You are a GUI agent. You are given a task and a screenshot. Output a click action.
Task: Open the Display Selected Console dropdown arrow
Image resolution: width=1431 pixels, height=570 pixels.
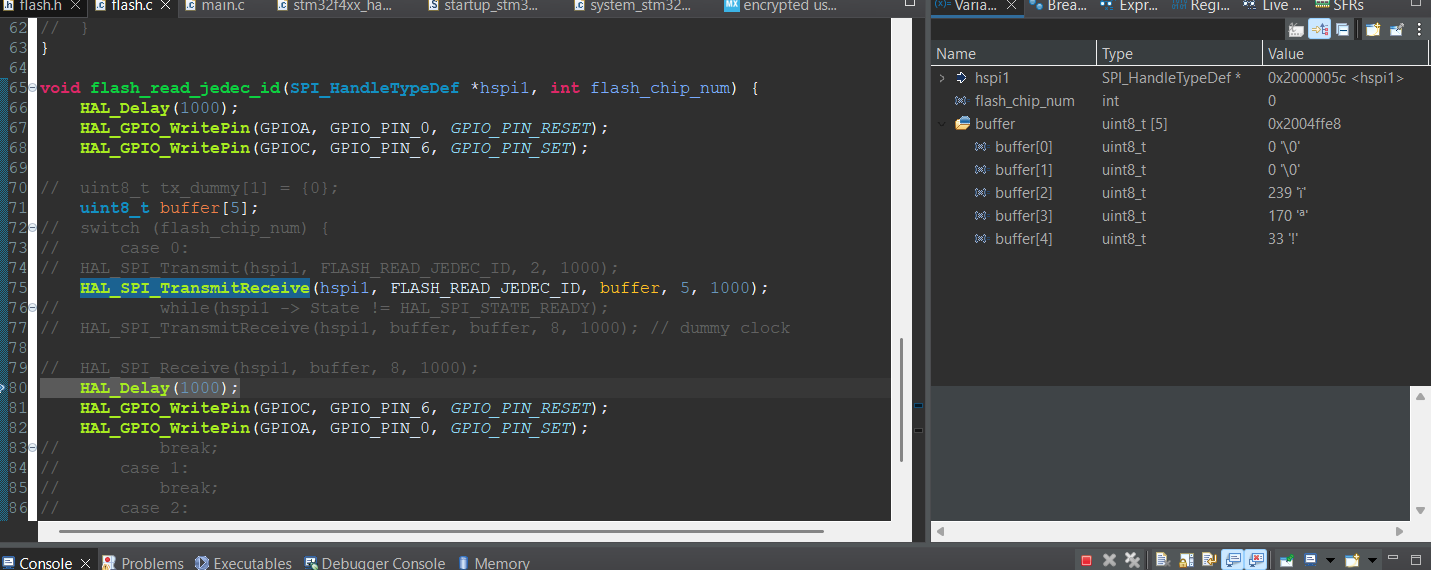1328,560
